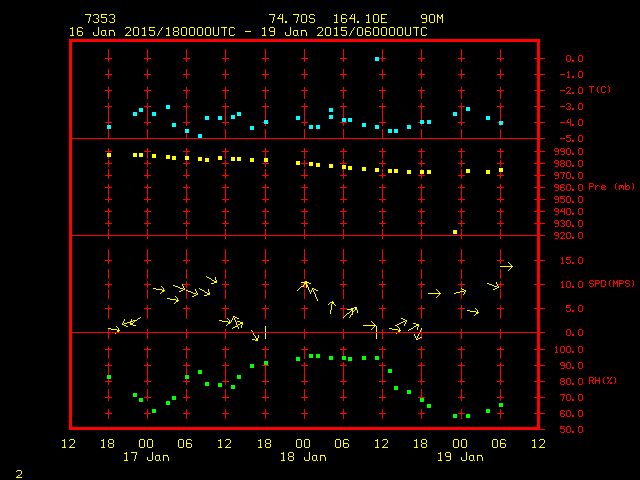Screen dimensions: 640x480
Task: Click the 164.10E longitude text
Action: click(x=367, y=19)
